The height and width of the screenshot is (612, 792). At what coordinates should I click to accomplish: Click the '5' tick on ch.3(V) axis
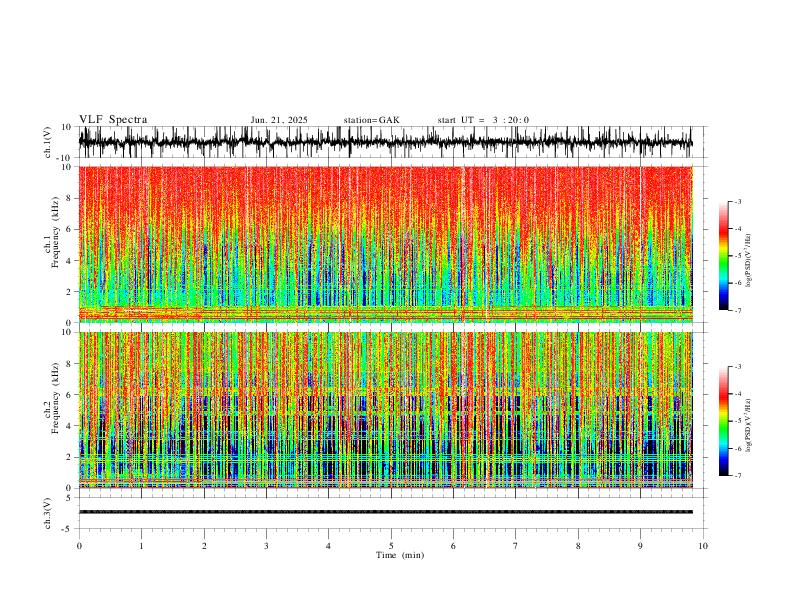[x=70, y=498]
